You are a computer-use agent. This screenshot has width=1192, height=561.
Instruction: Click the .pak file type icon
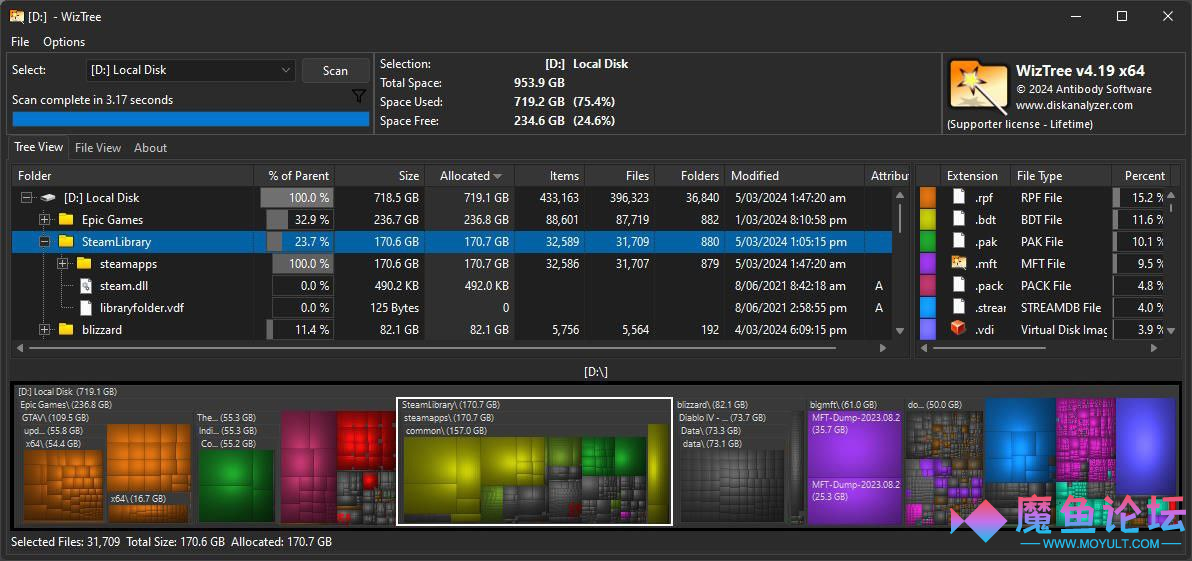pos(959,242)
